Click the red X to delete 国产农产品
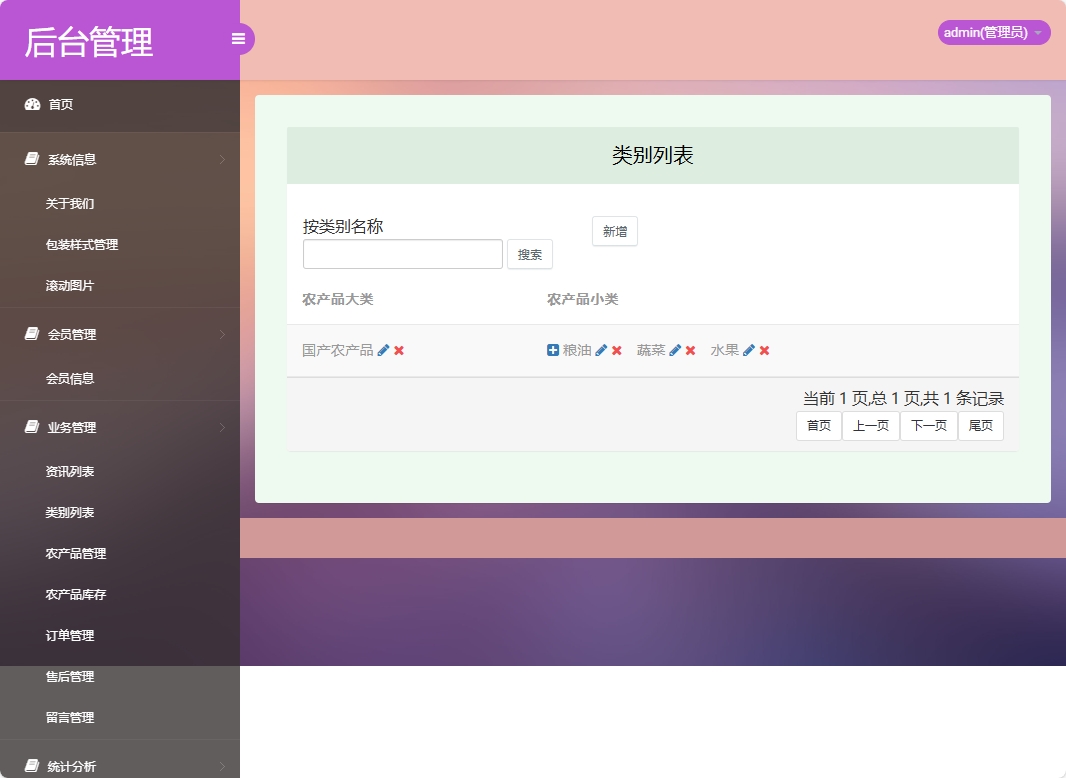 398,350
